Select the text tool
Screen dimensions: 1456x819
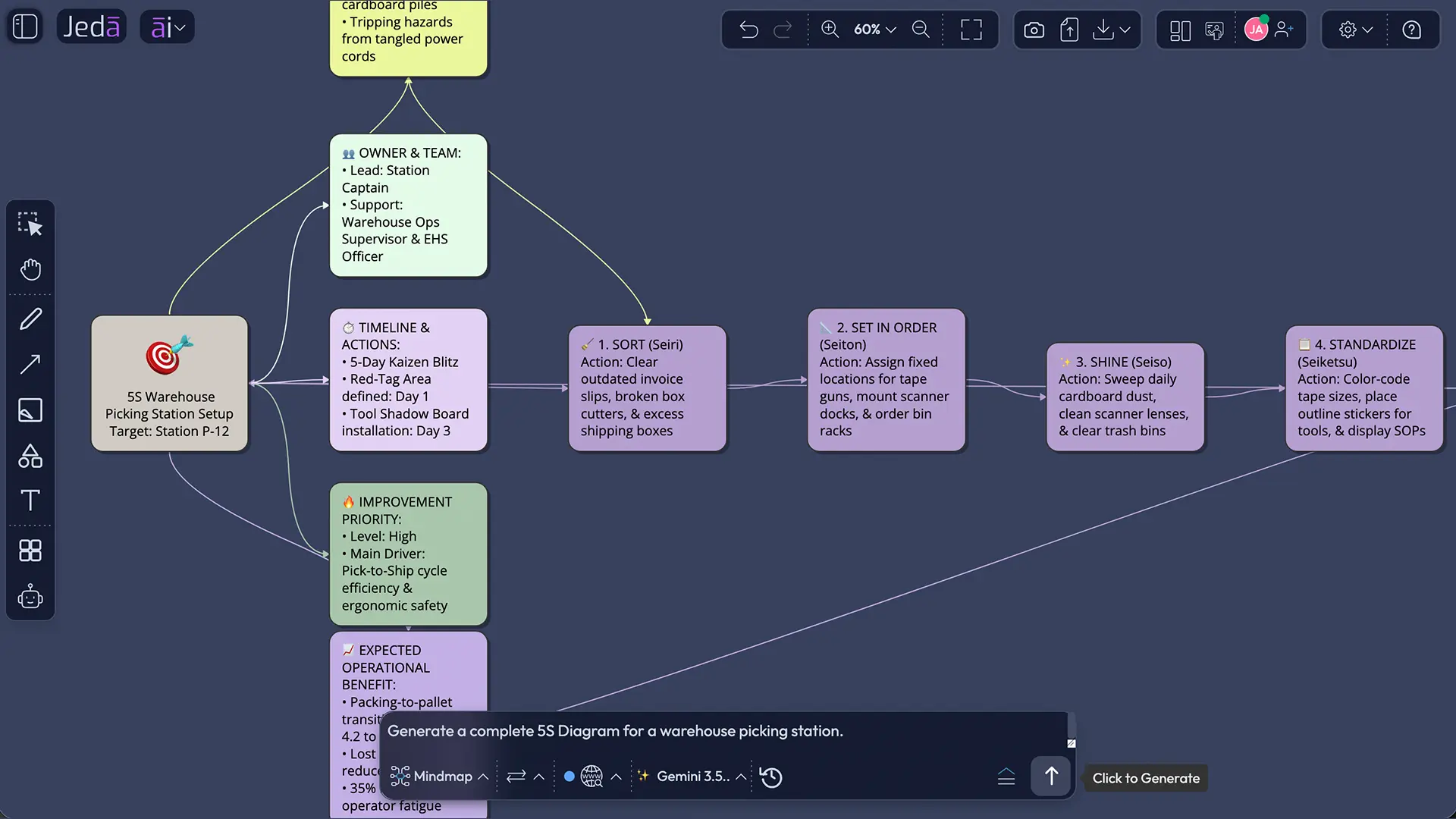30,500
